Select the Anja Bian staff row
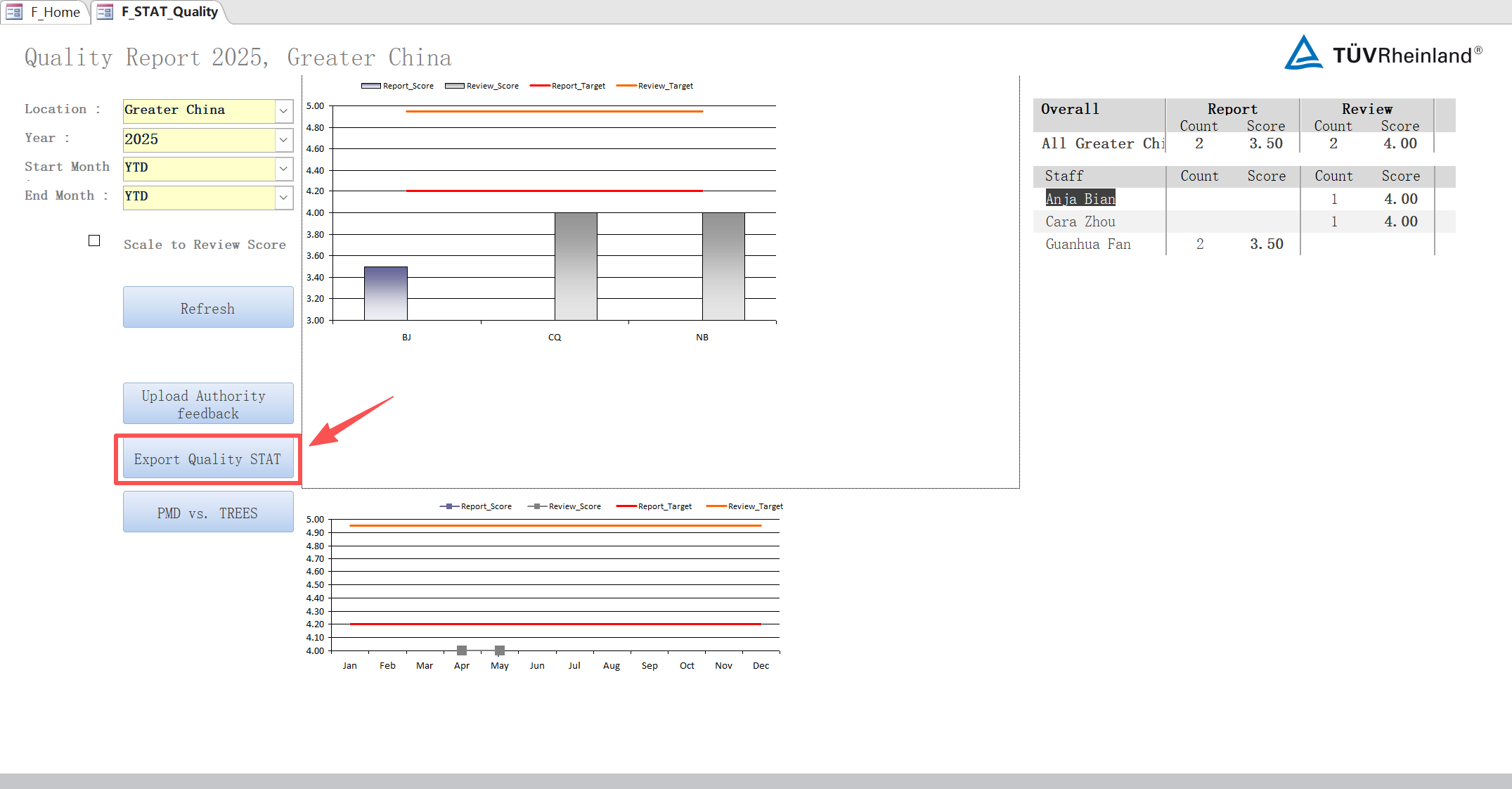Image resolution: width=1512 pixels, height=789 pixels. (1080, 199)
